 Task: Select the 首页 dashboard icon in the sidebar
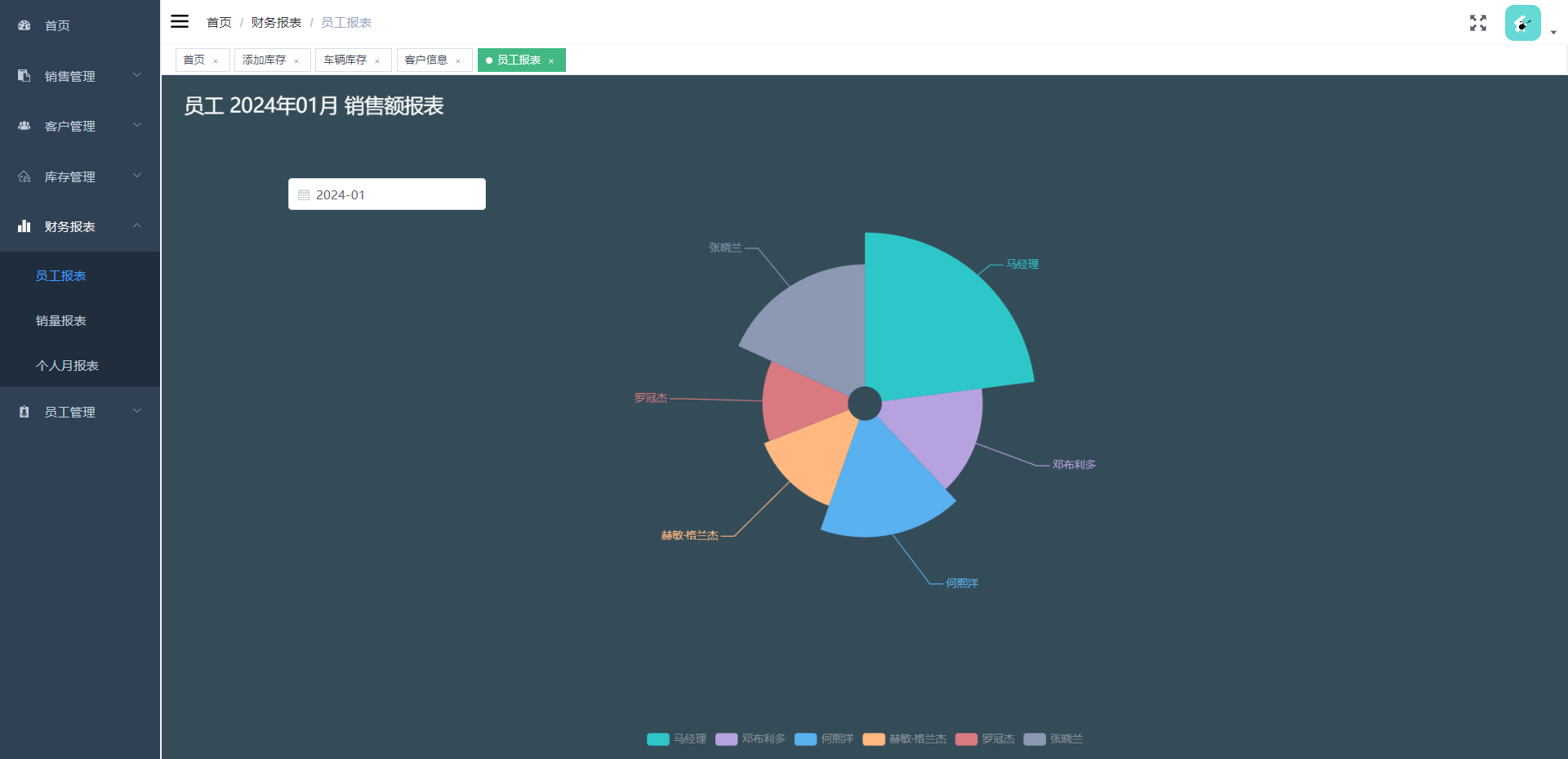click(23, 25)
